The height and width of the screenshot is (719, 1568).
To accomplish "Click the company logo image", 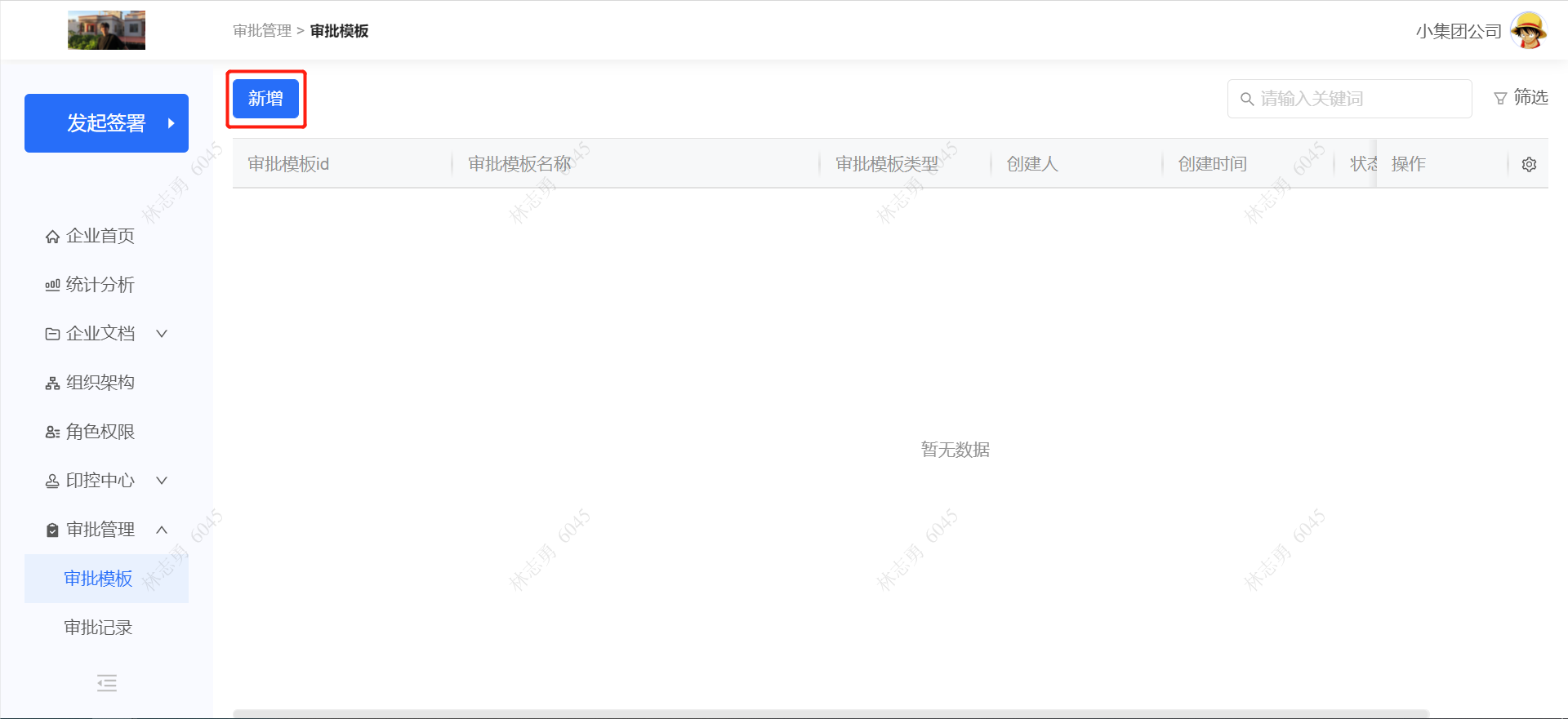I will (x=106, y=30).
